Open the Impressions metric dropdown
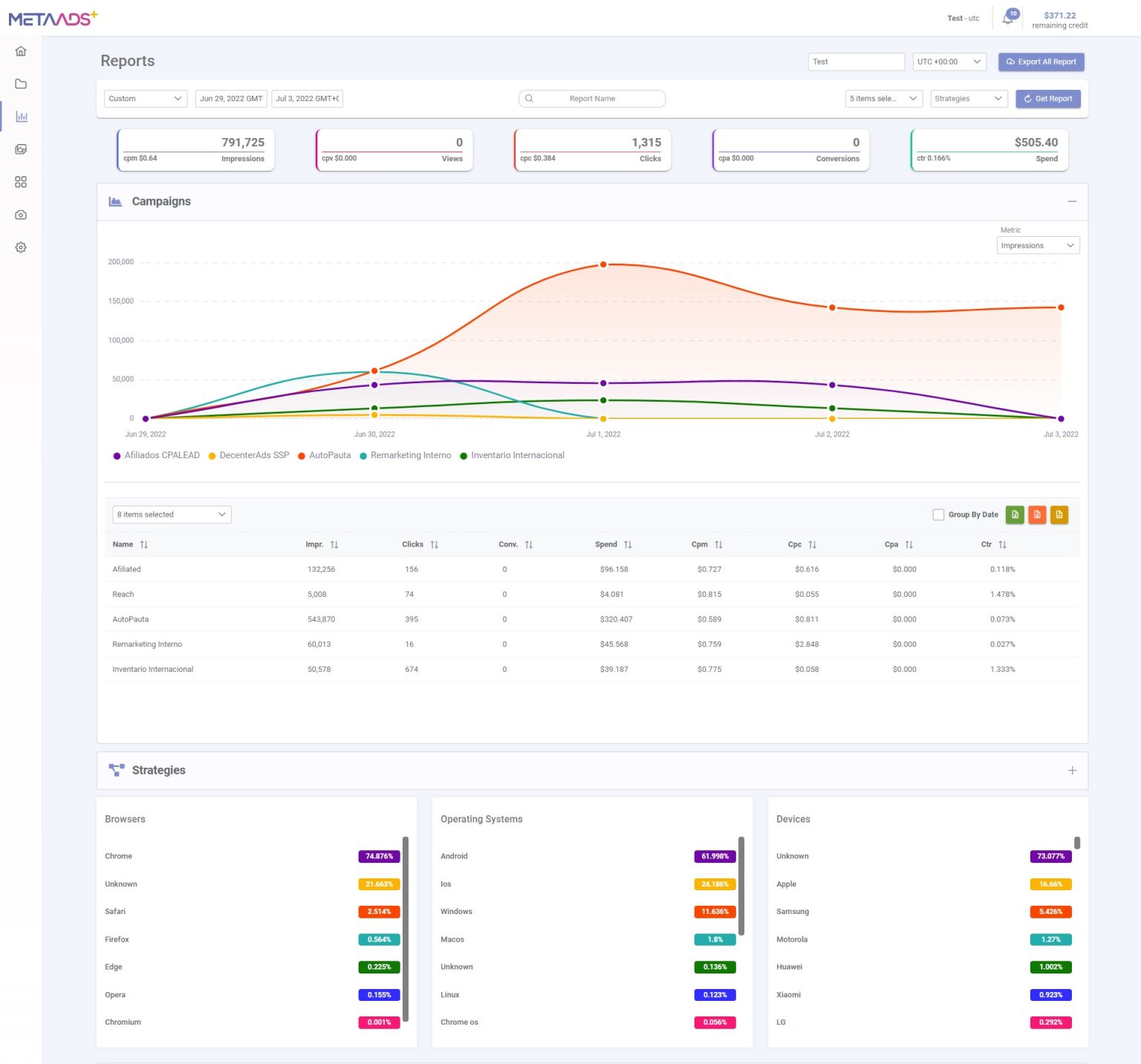1141x1064 pixels. coord(1038,246)
